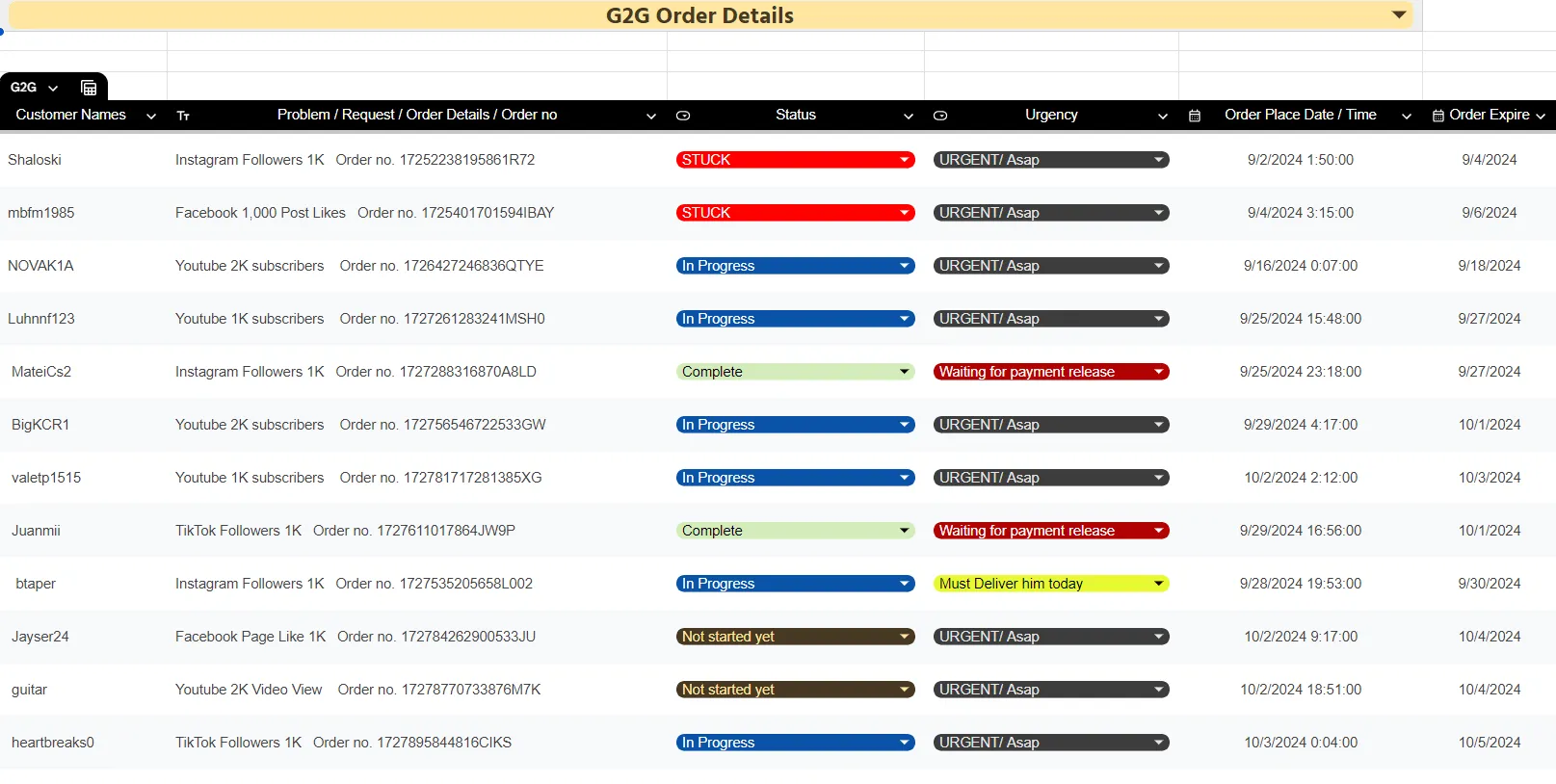
Task: Open the G2G table calculator icon
Action: (89, 88)
